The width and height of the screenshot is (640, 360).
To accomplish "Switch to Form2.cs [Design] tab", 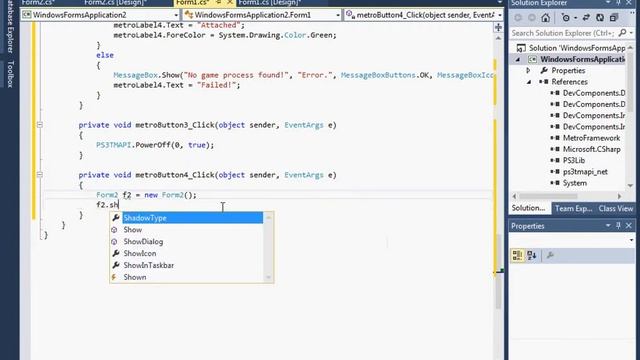I will tap(116, 2).
